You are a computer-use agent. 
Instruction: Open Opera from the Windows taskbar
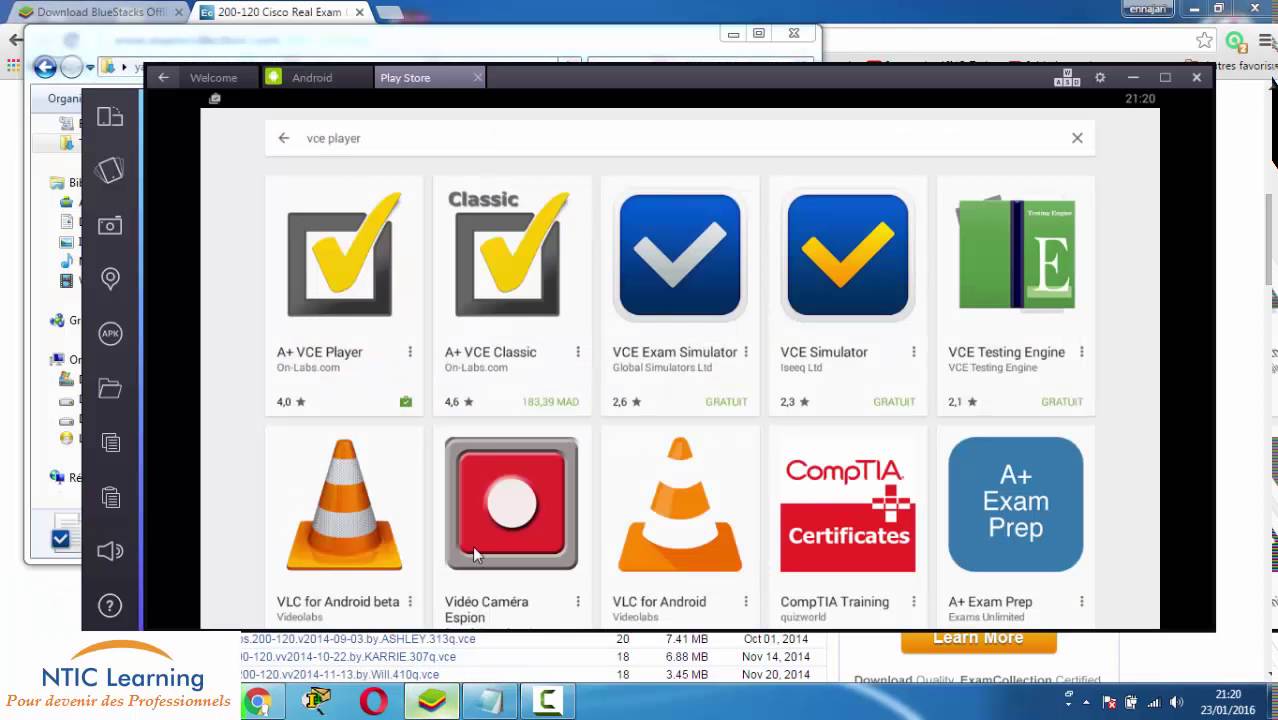tap(374, 702)
